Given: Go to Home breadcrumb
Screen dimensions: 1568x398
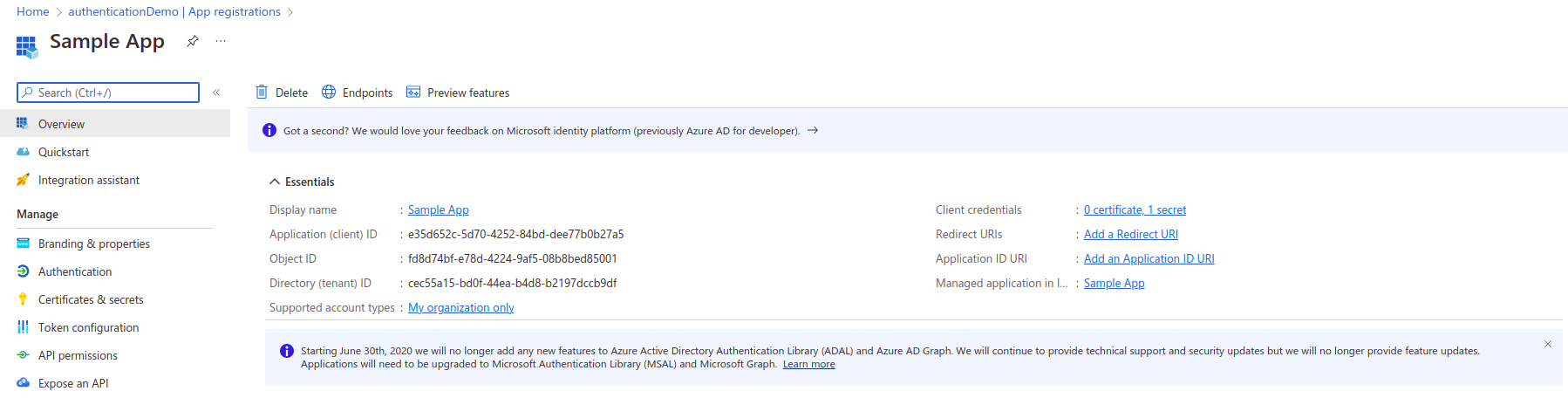Looking at the screenshot, I should pos(33,11).
